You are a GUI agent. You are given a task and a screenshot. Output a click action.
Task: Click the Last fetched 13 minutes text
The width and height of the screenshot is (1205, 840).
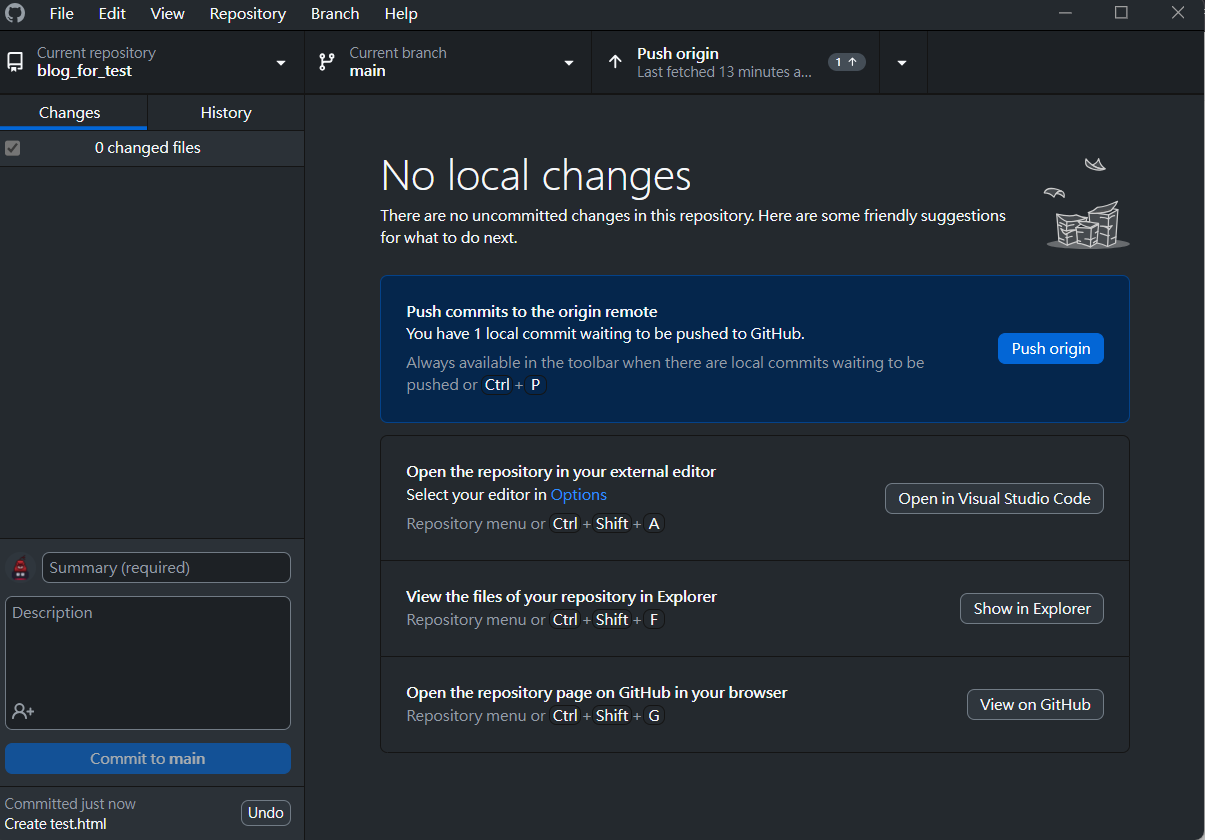724,72
